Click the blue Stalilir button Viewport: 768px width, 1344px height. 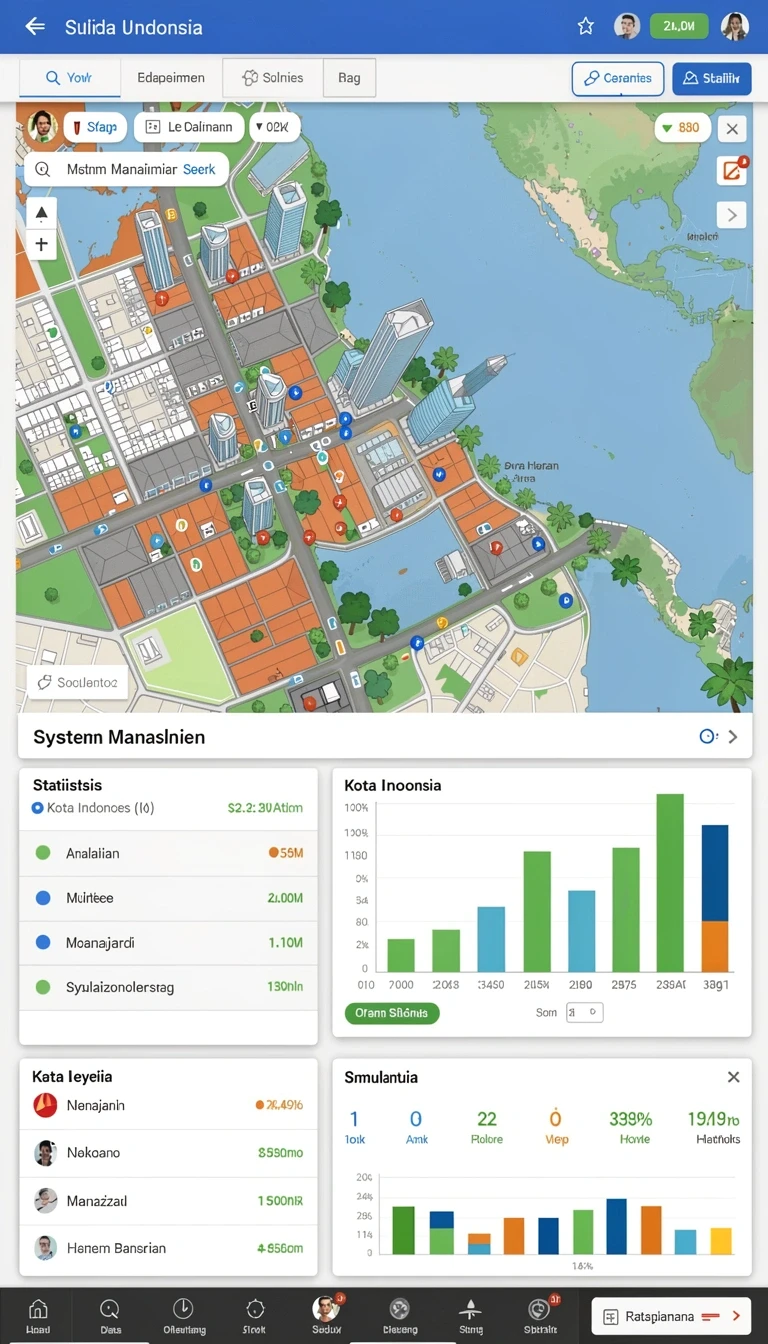coord(712,78)
